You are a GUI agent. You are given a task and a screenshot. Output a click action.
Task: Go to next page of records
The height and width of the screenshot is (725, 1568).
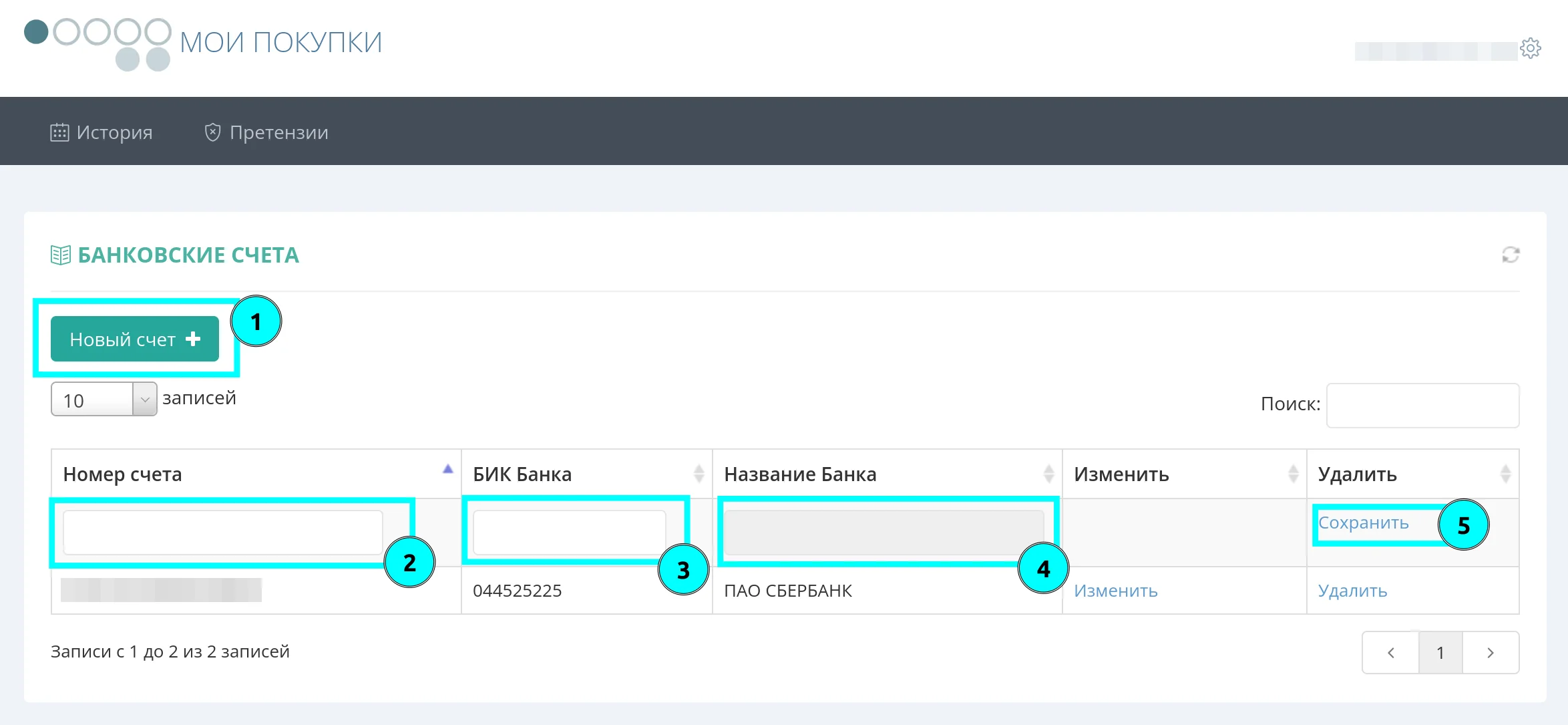(1491, 653)
